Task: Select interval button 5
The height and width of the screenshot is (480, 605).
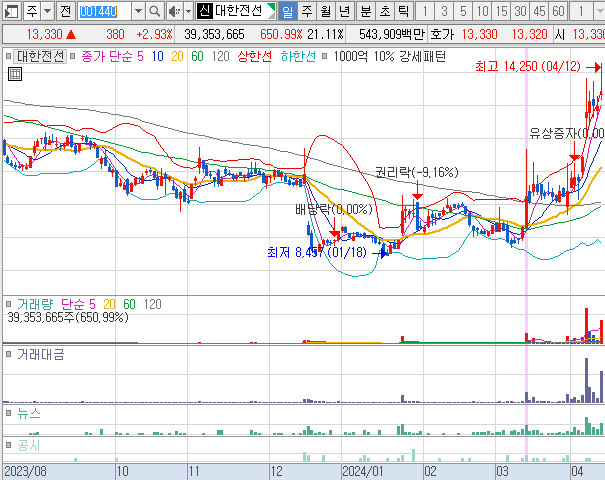Action: pos(463,11)
